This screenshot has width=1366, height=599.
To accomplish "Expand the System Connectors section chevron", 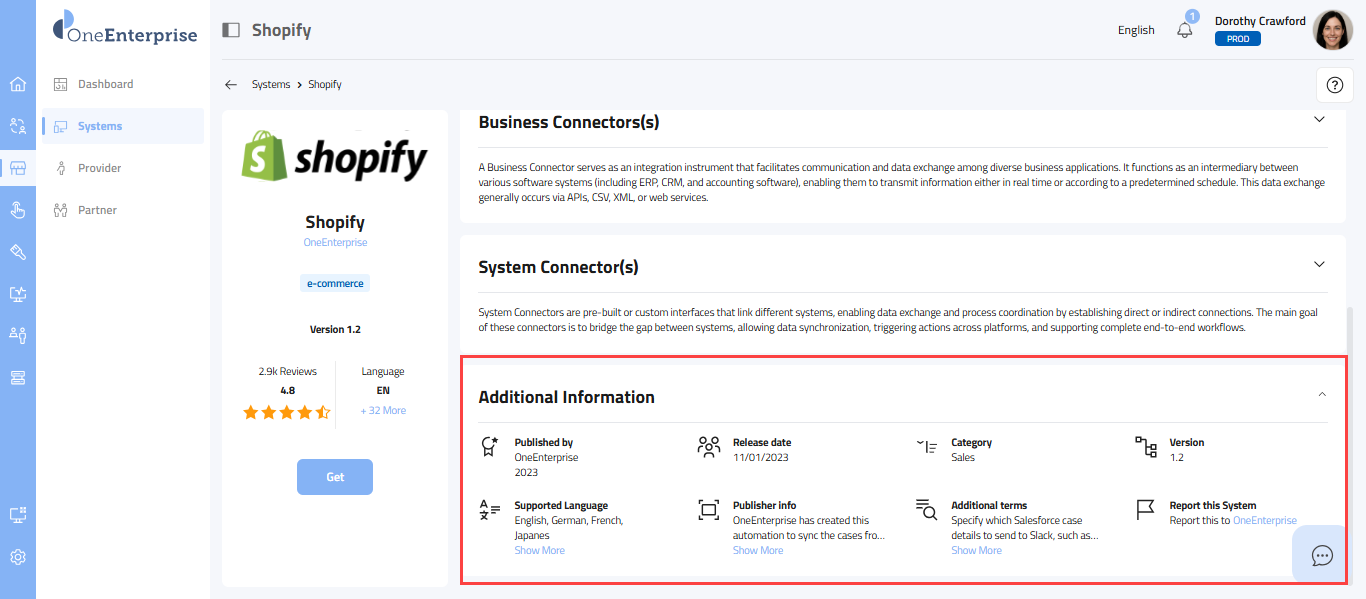I will (1319, 265).
